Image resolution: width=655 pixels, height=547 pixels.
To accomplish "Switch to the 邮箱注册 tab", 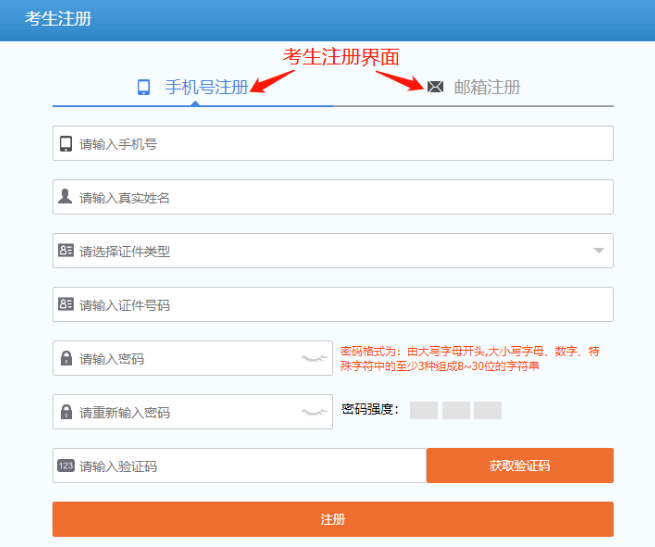I will (486, 87).
